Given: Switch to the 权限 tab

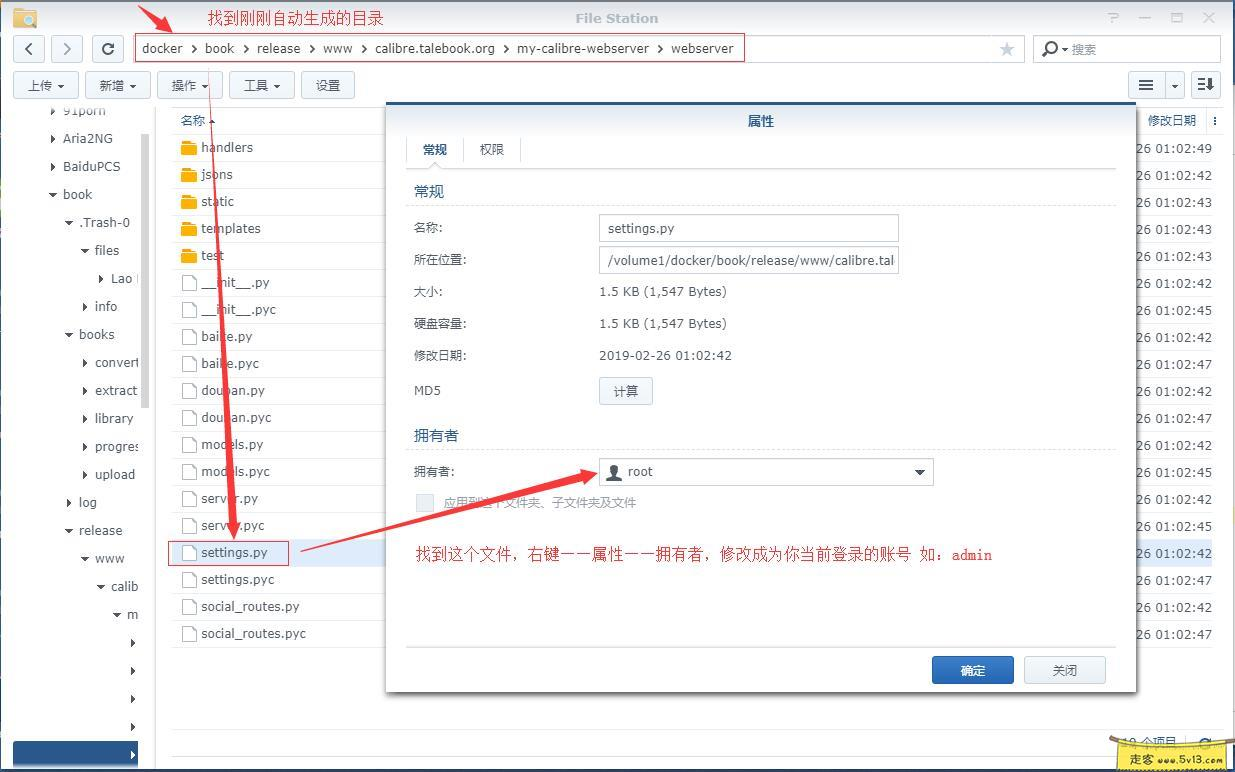Looking at the screenshot, I should 491,149.
